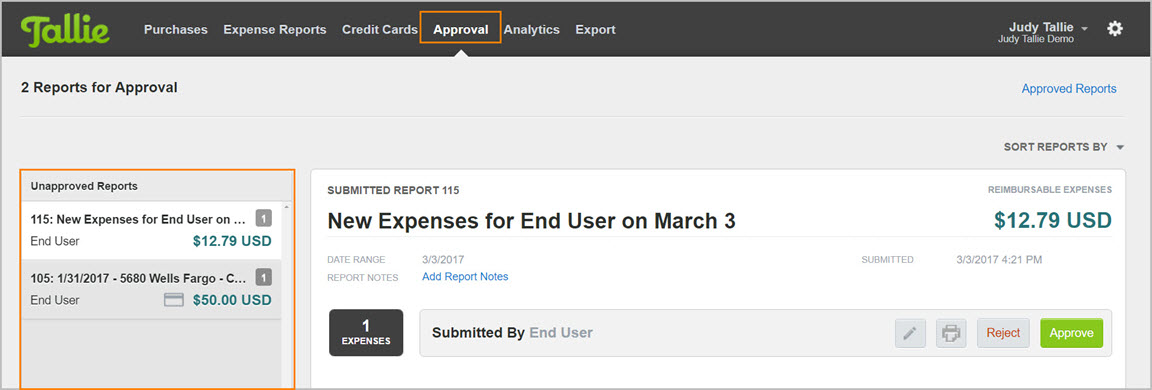Image resolution: width=1152 pixels, height=390 pixels.
Task: Click credit card icon on report 105
Action: (173, 300)
